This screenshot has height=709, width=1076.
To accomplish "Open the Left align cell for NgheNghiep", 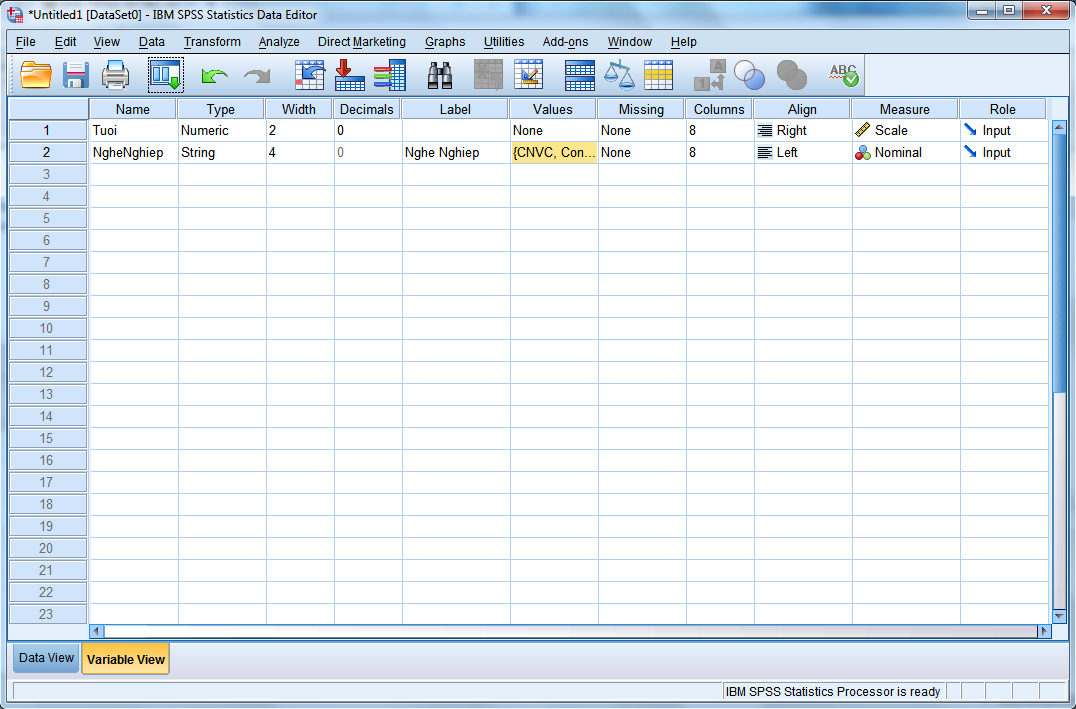I will (x=803, y=152).
